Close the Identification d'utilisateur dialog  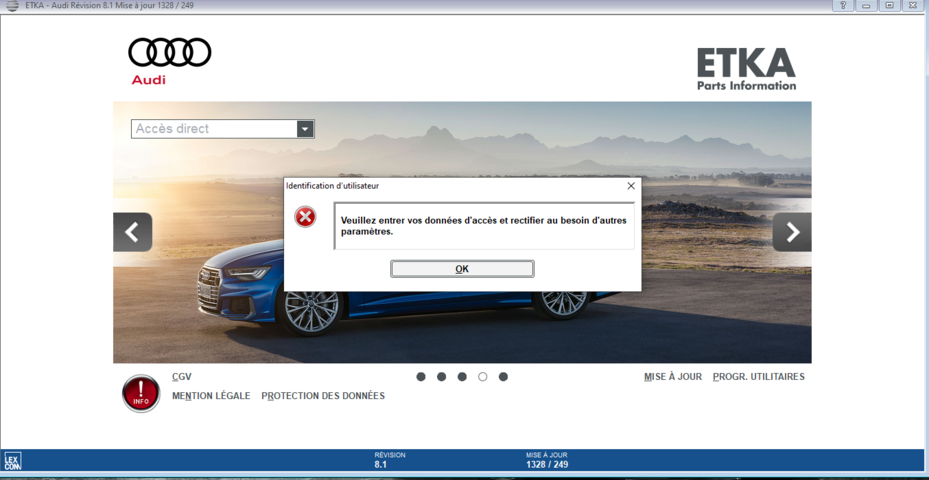pos(631,186)
